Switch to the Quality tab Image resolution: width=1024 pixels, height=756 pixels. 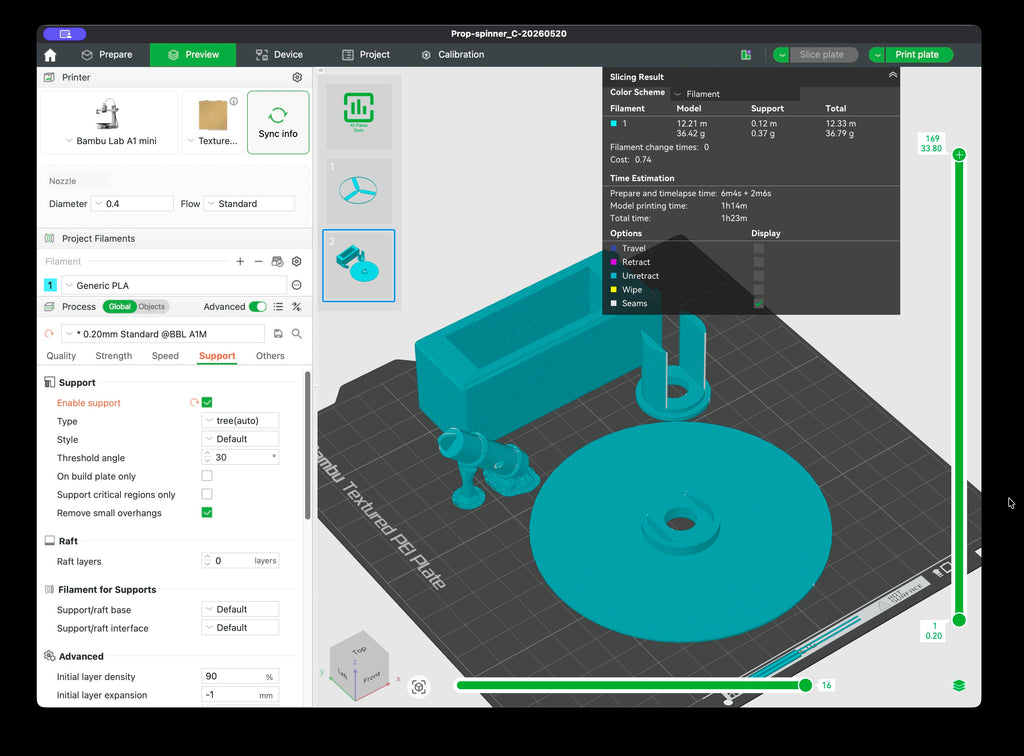click(61, 356)
